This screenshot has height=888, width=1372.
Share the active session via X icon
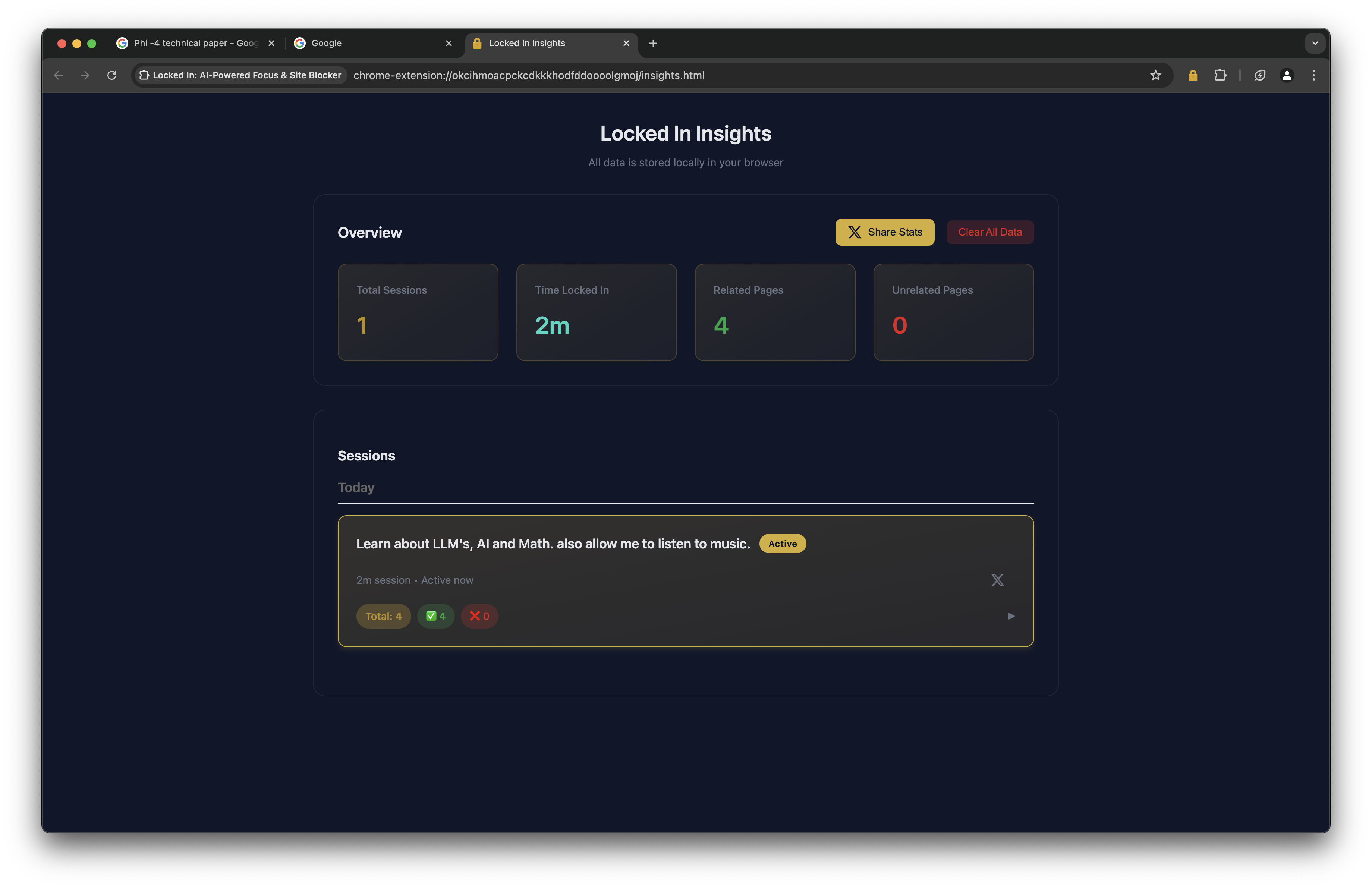click(x=997, y=580)
